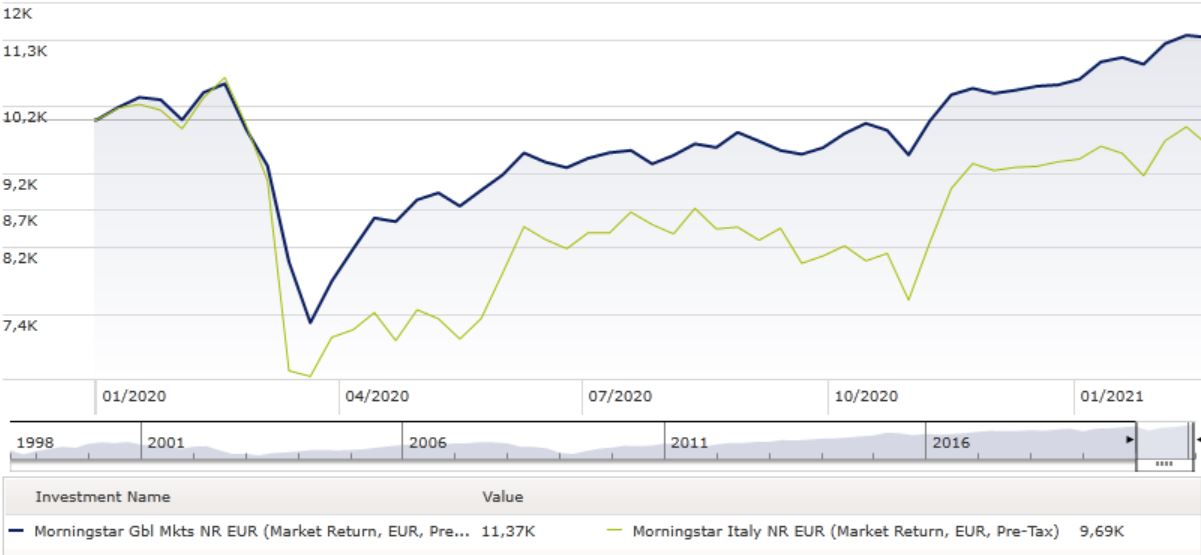Click the Investment Name column header
The width and height of the screenshot is (1201, 555).
(103, 497)
